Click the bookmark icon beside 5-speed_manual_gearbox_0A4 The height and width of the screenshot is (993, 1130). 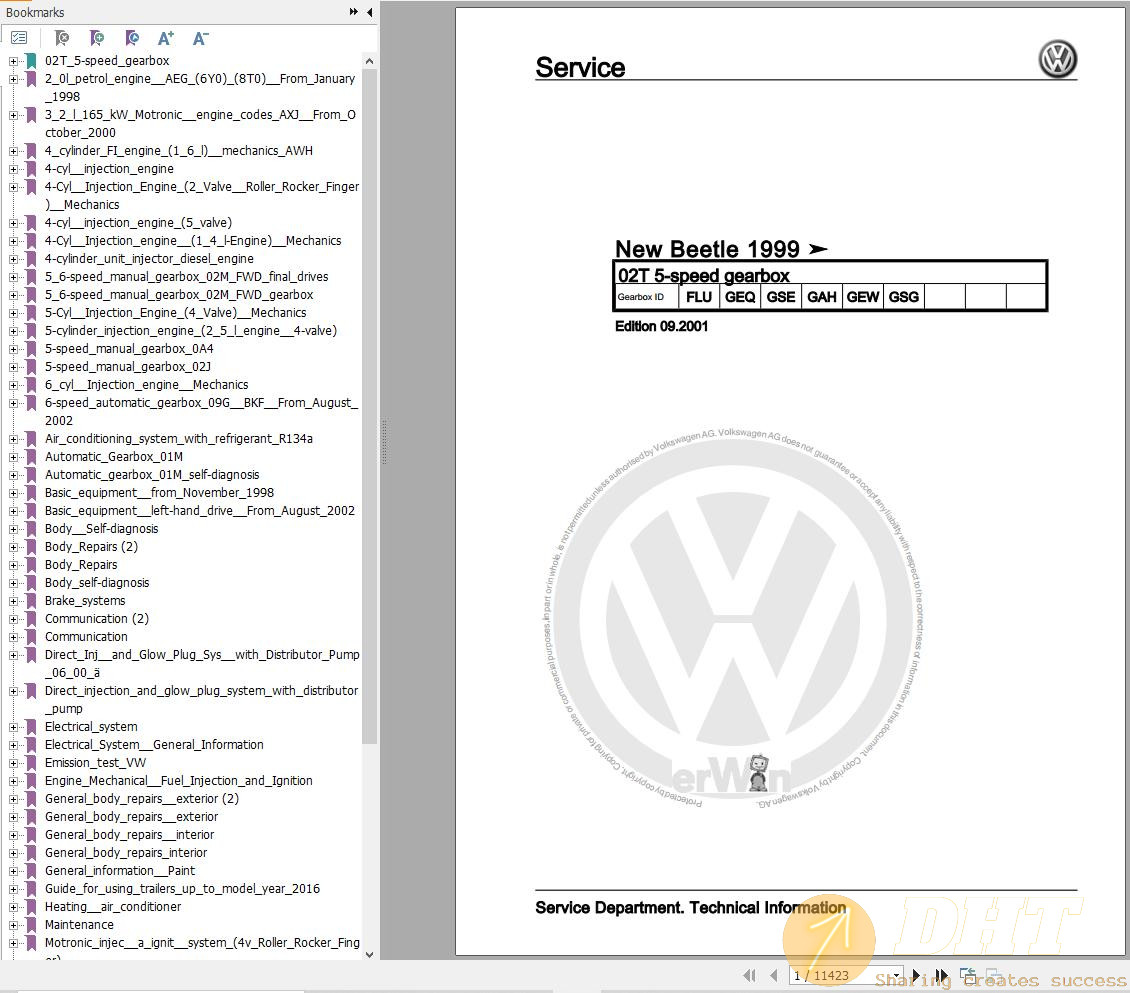click(31, 349)
